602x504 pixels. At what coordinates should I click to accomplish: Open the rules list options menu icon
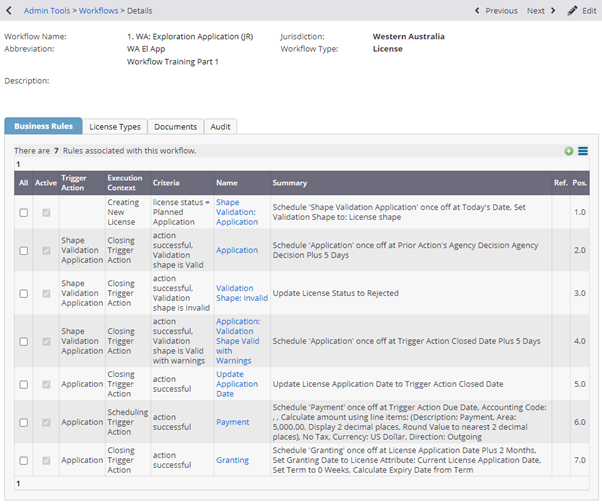[x=583, y=151]
